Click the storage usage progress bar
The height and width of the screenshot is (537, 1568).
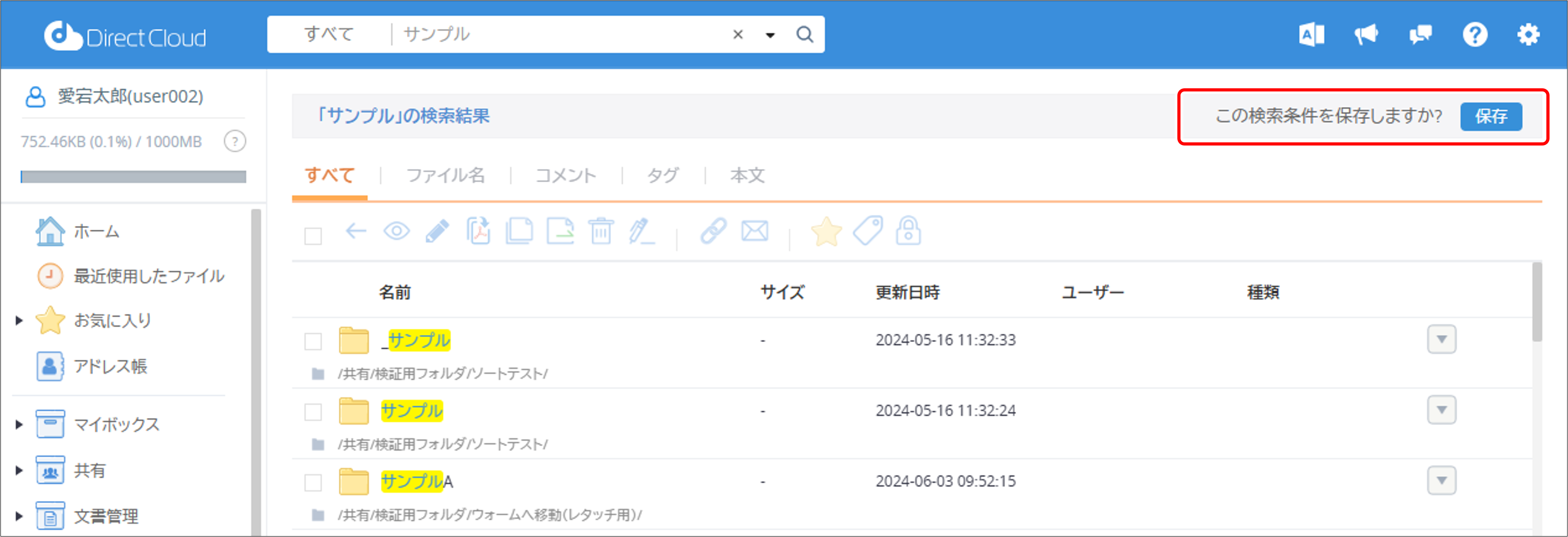[x=133, y=177]
